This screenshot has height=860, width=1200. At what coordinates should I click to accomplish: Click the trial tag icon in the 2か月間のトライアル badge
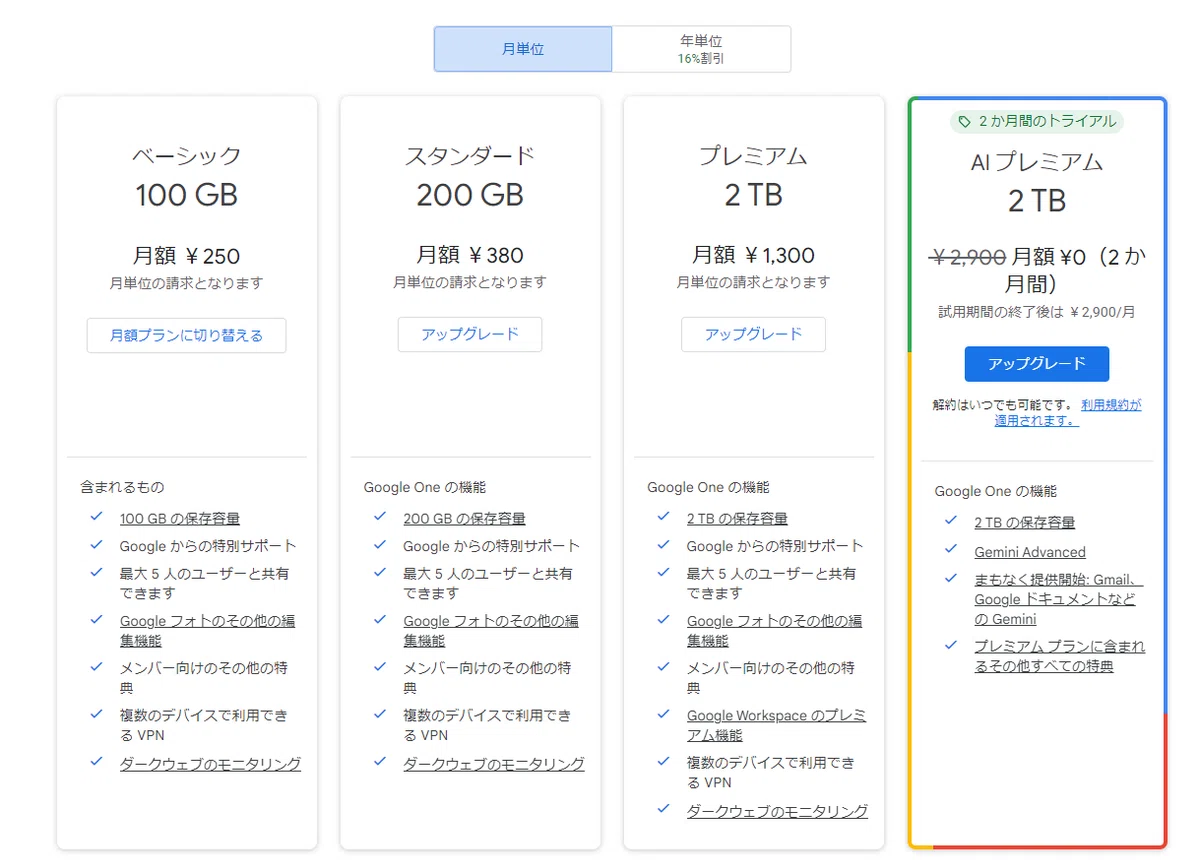point(965,121)
